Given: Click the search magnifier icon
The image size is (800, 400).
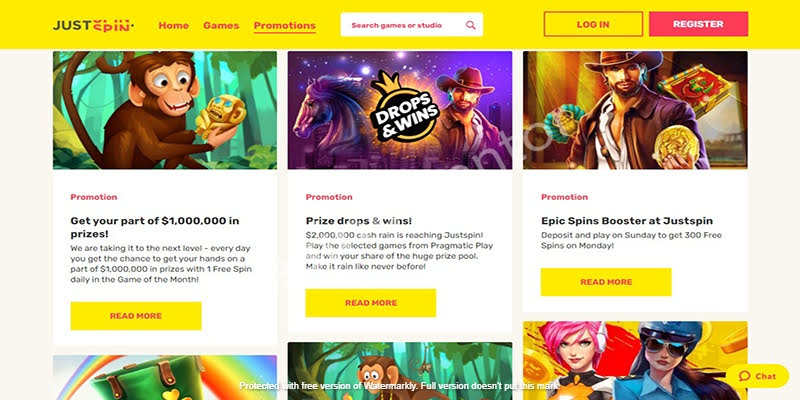Looking at the screenshot, I should (470, 25).
